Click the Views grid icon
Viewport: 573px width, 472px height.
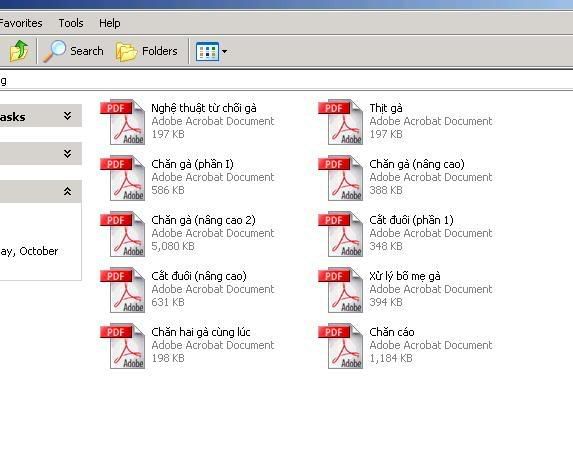tap(207, 52)
